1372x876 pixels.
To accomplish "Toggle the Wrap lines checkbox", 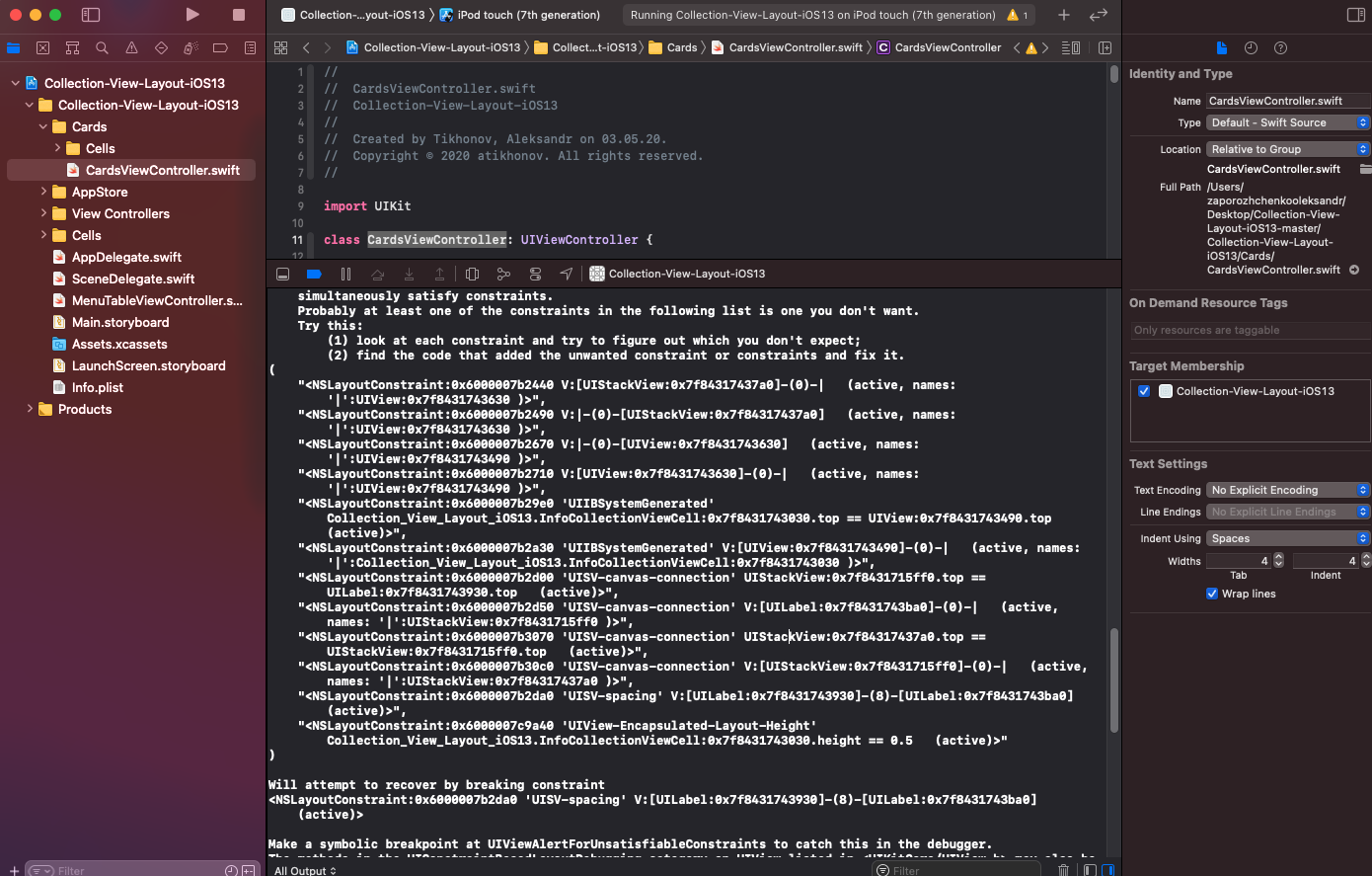I will pos(1212,594).
